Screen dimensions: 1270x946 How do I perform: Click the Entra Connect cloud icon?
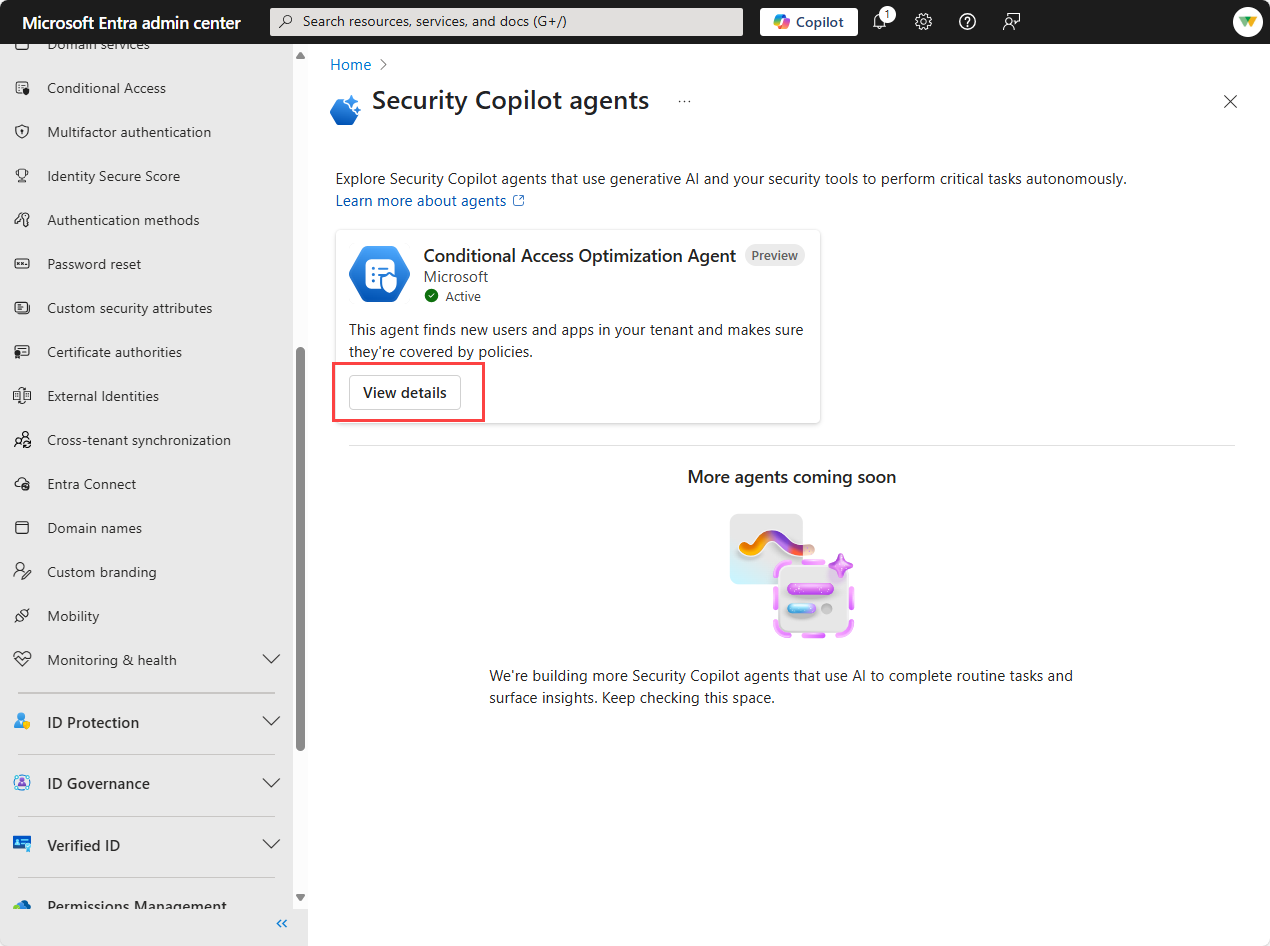coord(22,484)
